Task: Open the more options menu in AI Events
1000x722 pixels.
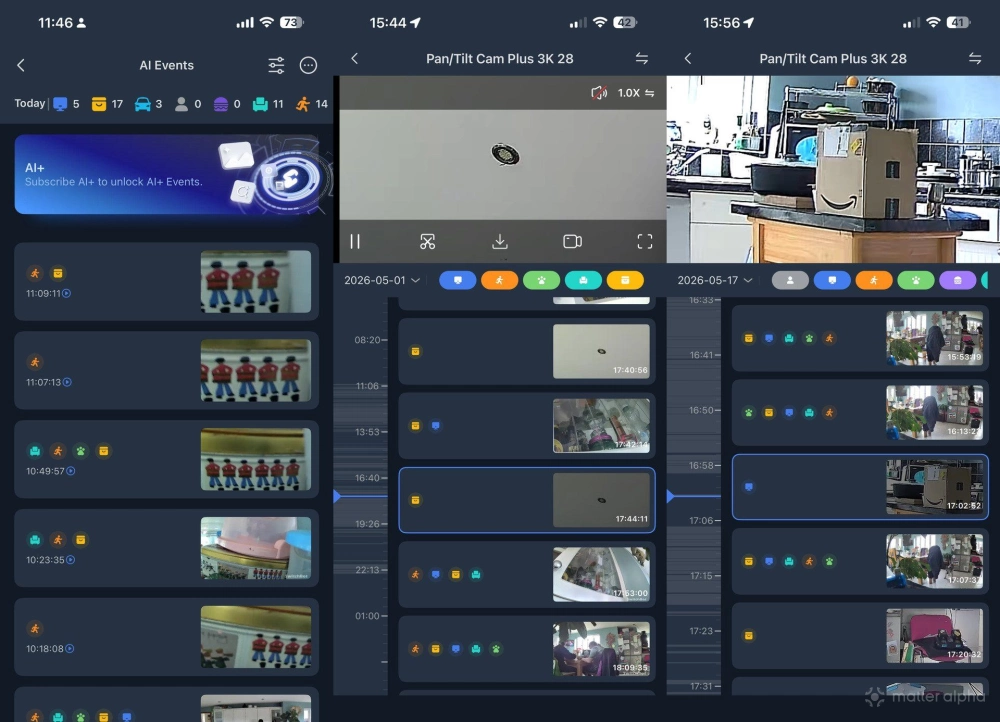Action: pos(308,65)
